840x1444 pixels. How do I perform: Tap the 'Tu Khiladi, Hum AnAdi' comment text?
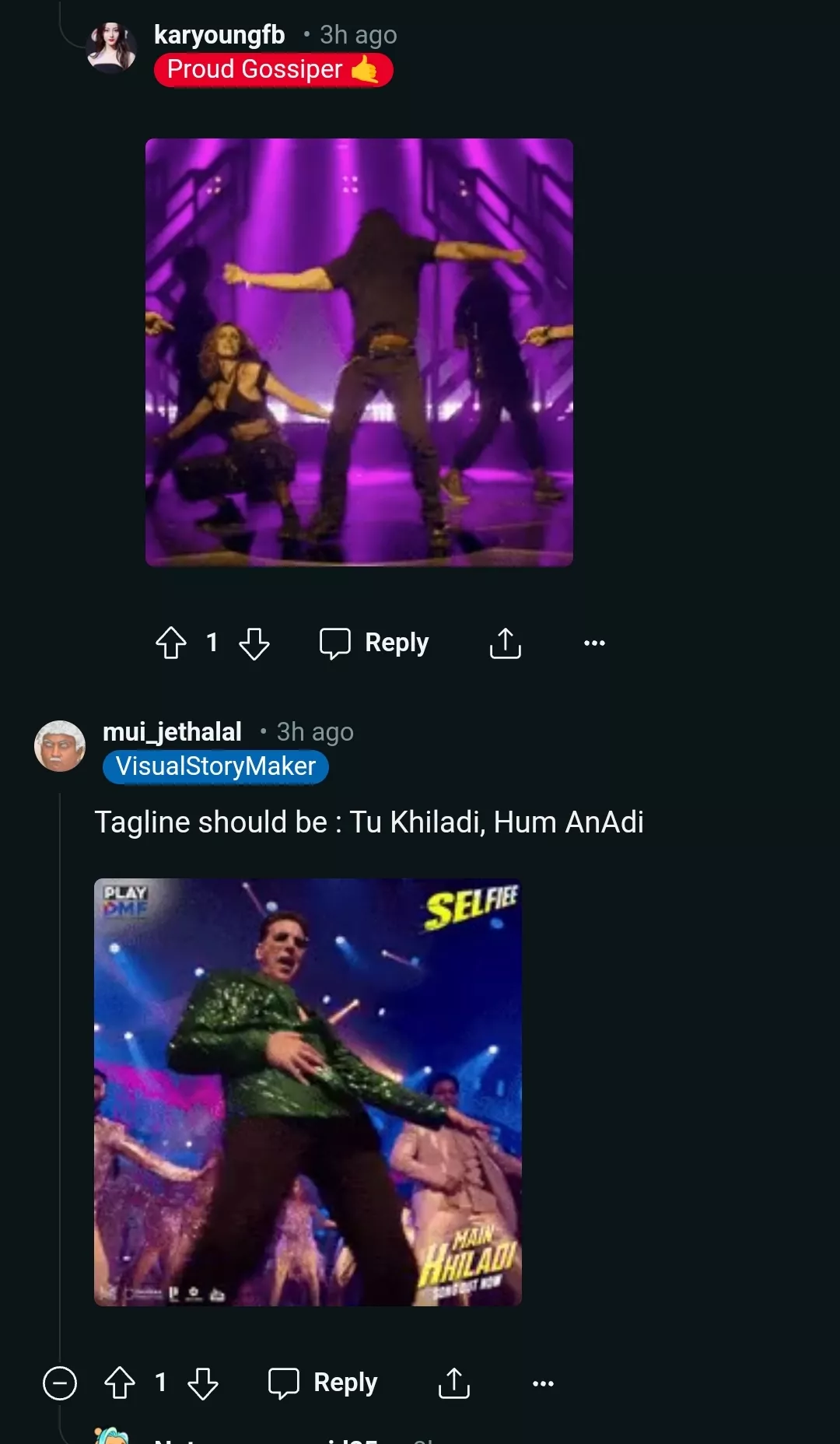coord(369,822)
